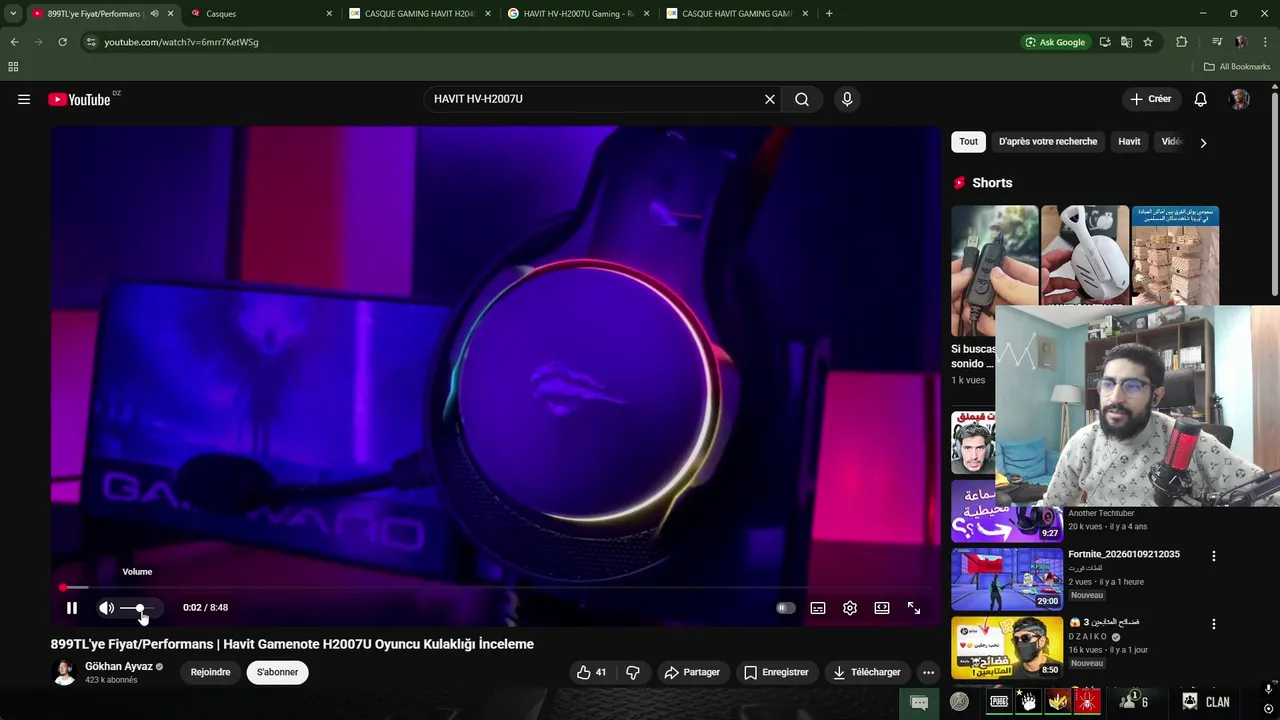This screenshot has width=1280, height=720.
Task: Download the video with Télécharger
Action: (867, 672)
